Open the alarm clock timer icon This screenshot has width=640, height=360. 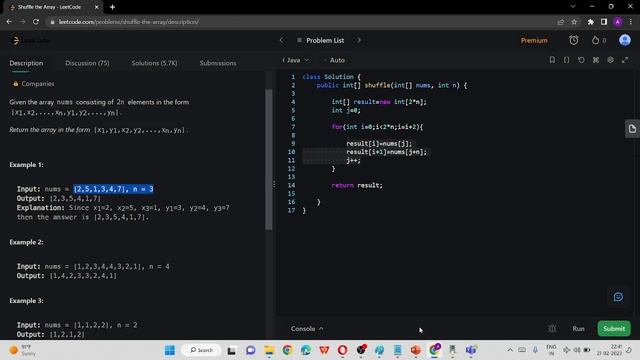pos(573,40)
